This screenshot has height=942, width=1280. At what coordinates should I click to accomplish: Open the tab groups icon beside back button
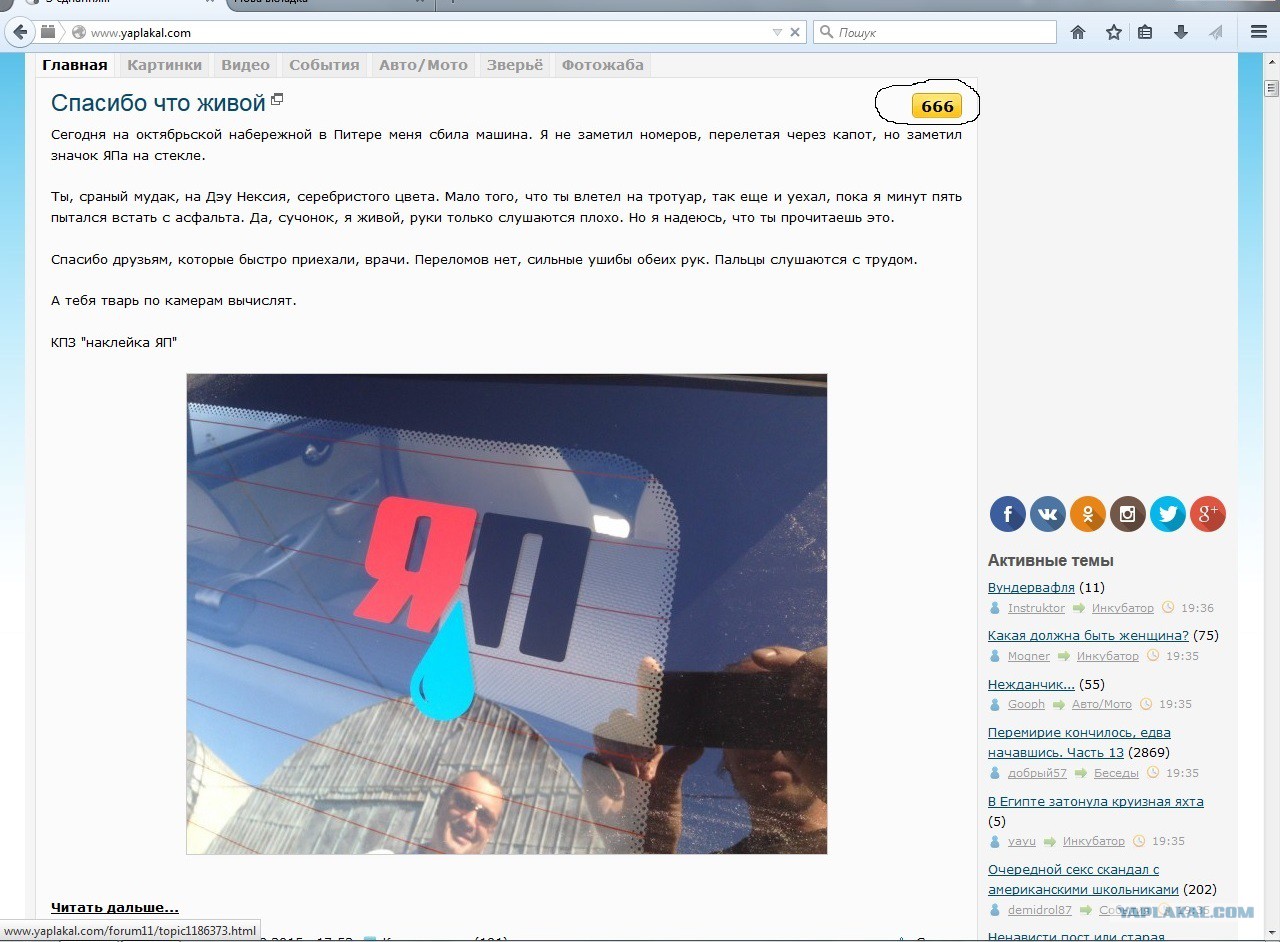click(x=48, y=32)
